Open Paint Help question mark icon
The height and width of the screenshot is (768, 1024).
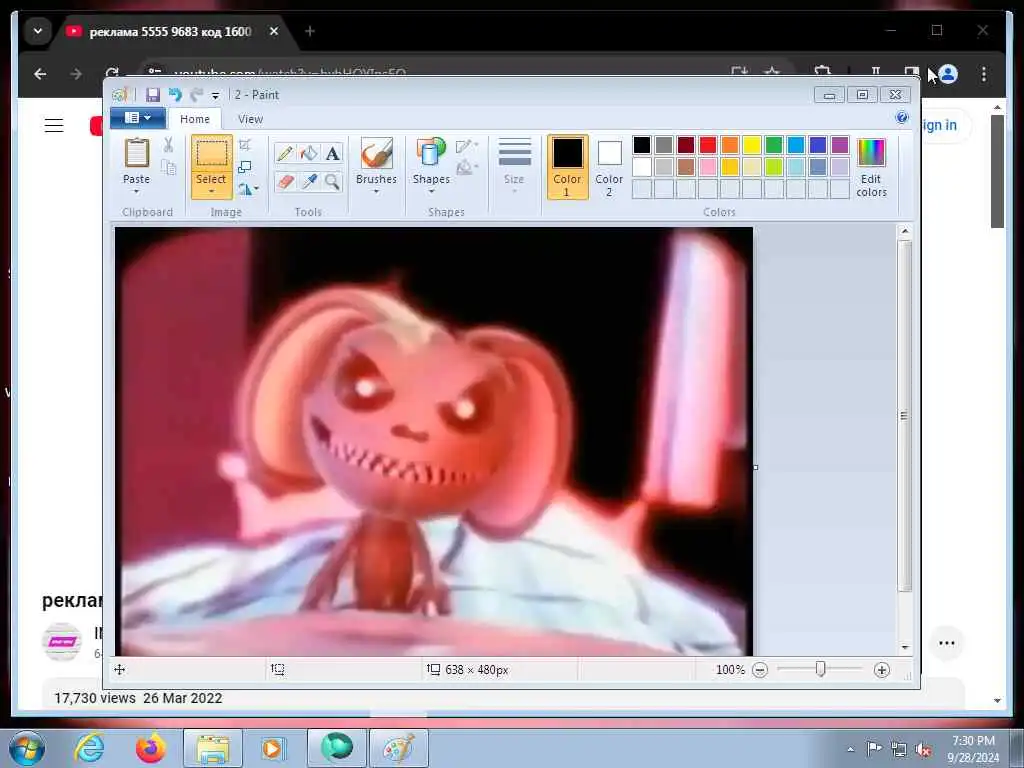[x=902, y=118]
